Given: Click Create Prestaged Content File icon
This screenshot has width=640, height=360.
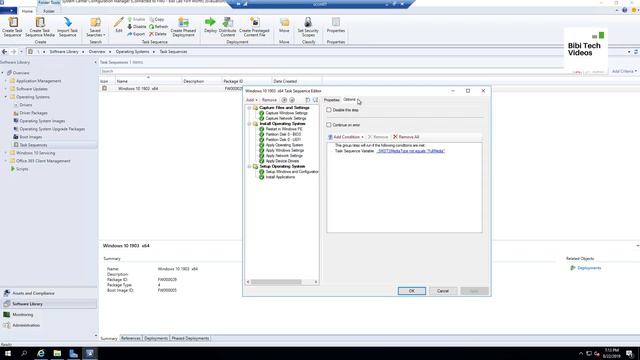Looking at the screenshot, I should pyautogui.click(x=254, y=22).
